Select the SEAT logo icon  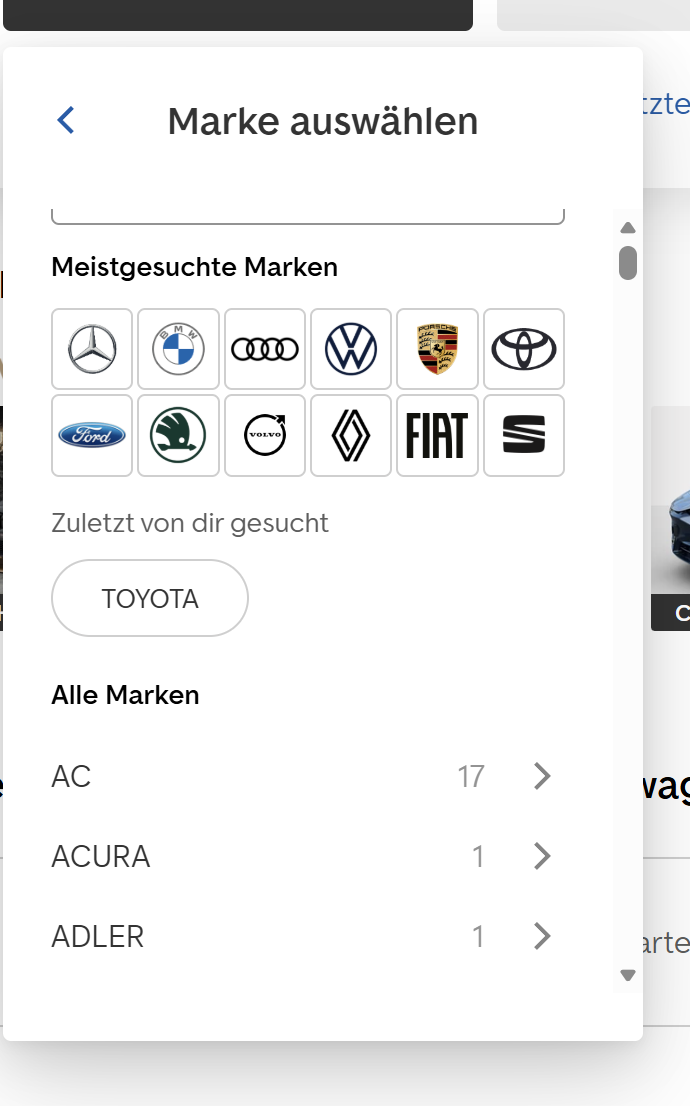pos(523,435)
